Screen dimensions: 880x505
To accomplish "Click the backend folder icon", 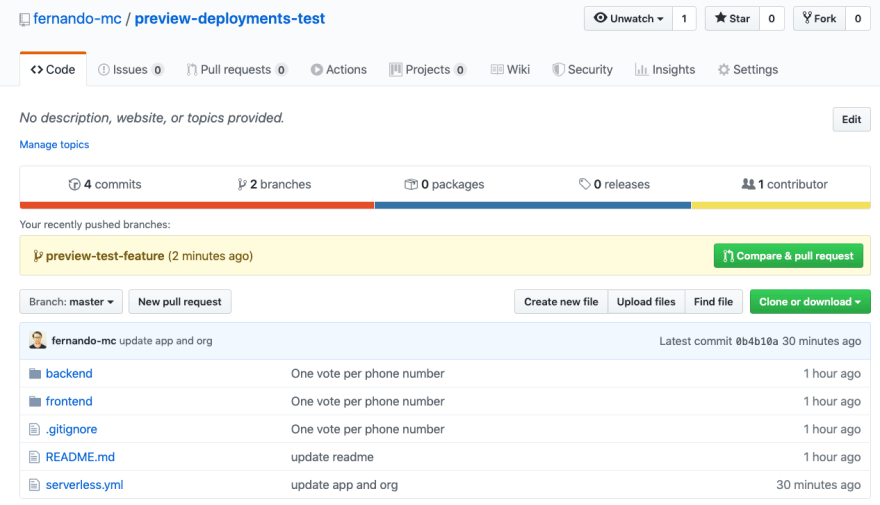I will click(x=35, y=374).
